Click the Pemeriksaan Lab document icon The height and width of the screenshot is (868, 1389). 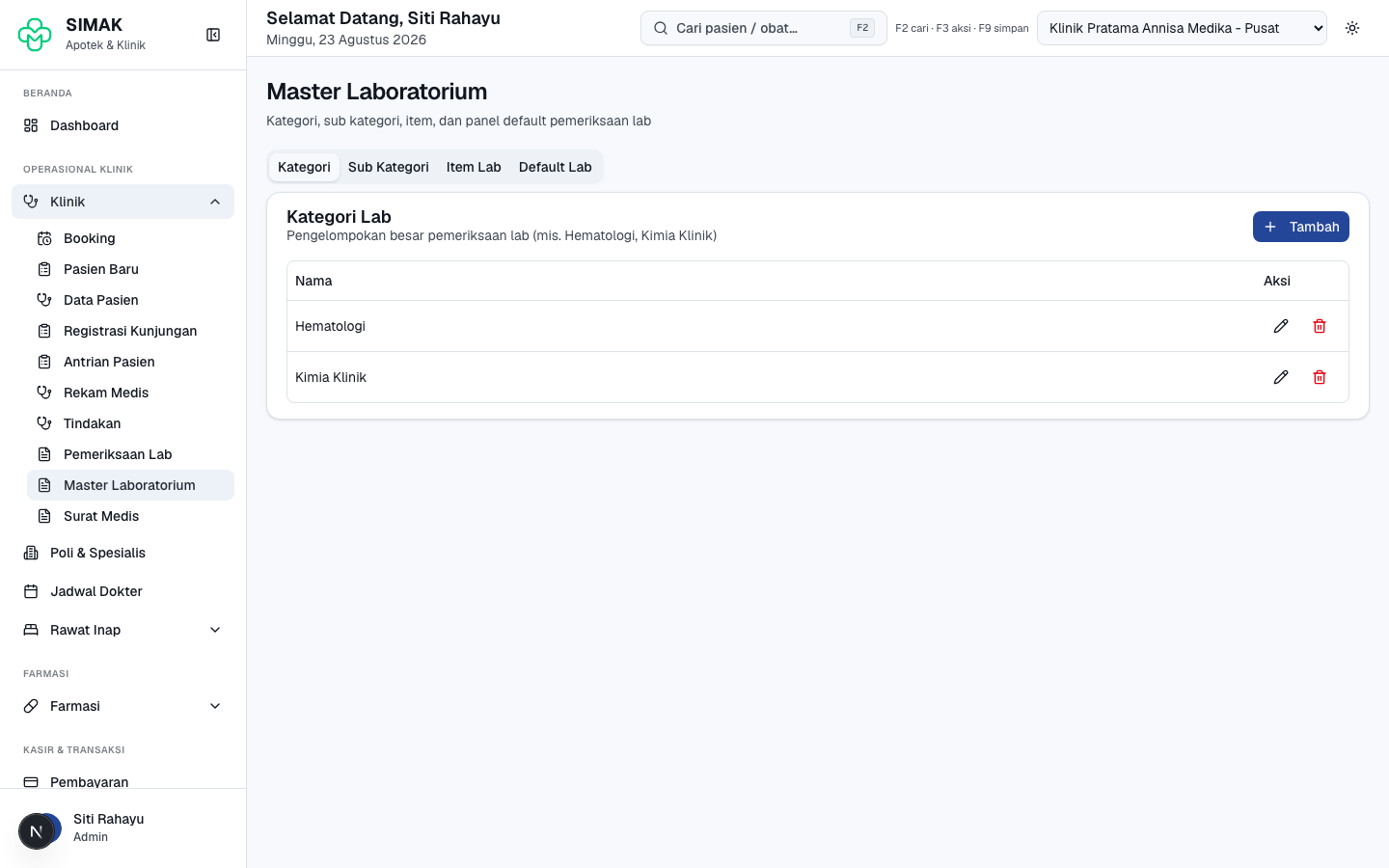coord(44,454)
